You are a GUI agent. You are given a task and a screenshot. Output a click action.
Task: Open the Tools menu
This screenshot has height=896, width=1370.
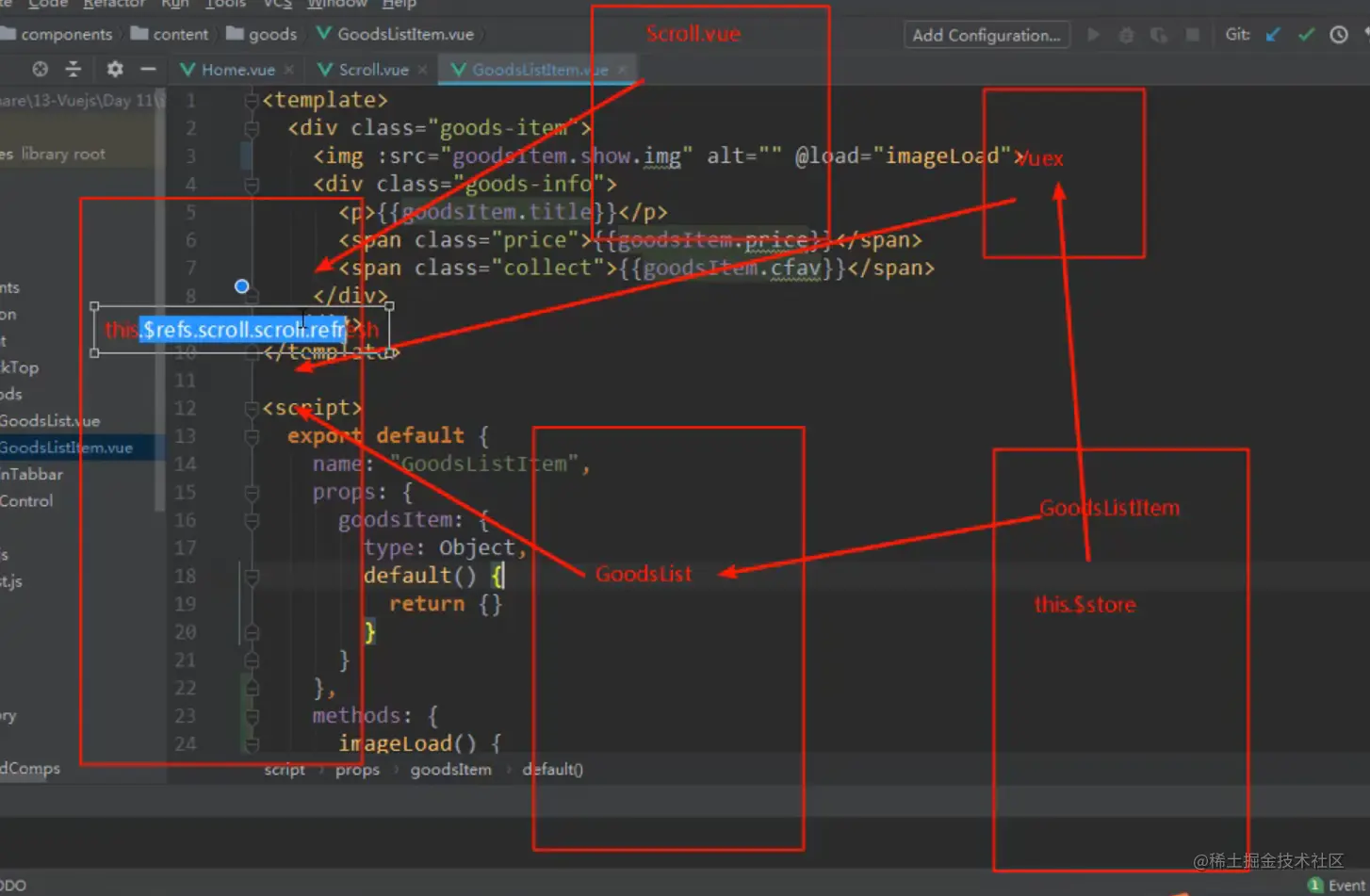[x=225, y=4]
